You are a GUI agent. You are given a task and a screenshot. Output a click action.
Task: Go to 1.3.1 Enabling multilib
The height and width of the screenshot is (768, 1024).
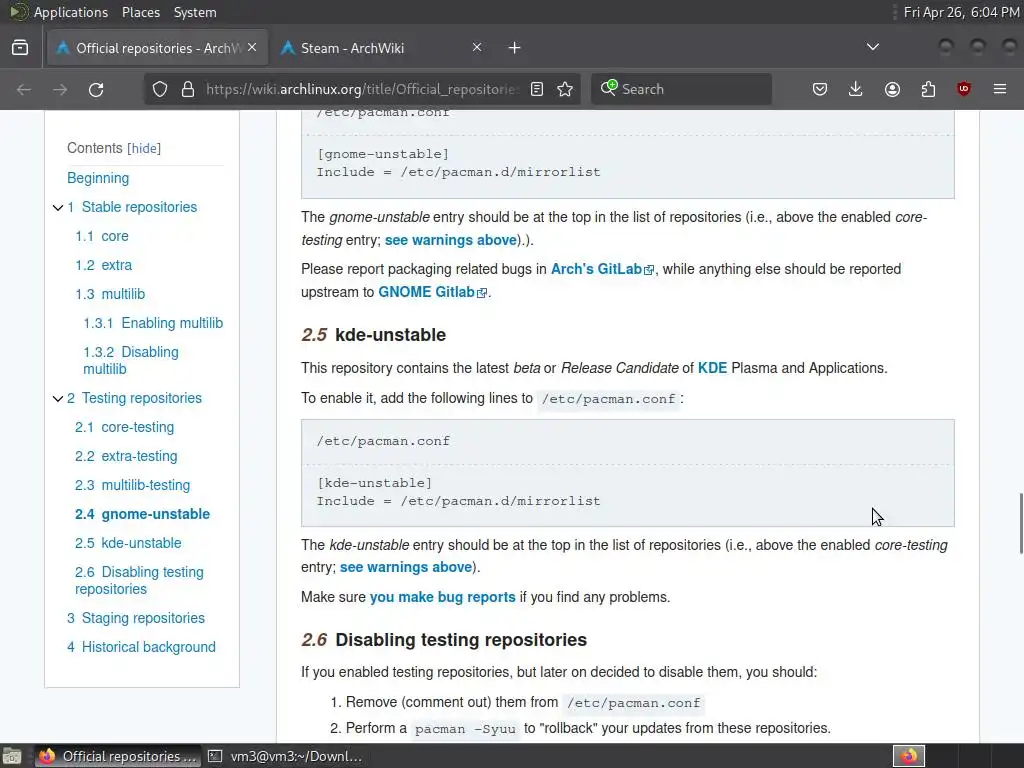pos(153,323)
